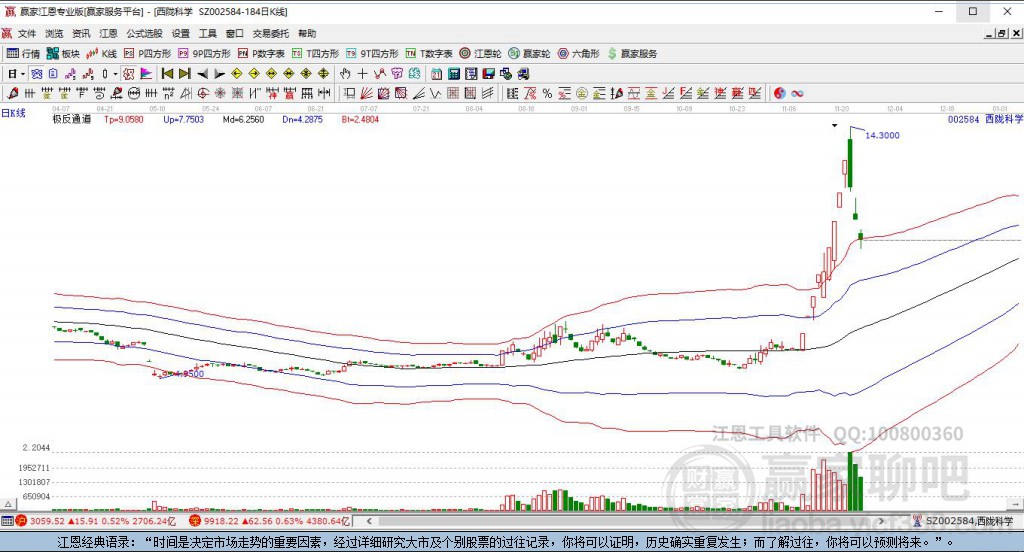Viewport: 1024px width, 552px height.
Task: Open the P数字表 tool
Action: point(261,54)
